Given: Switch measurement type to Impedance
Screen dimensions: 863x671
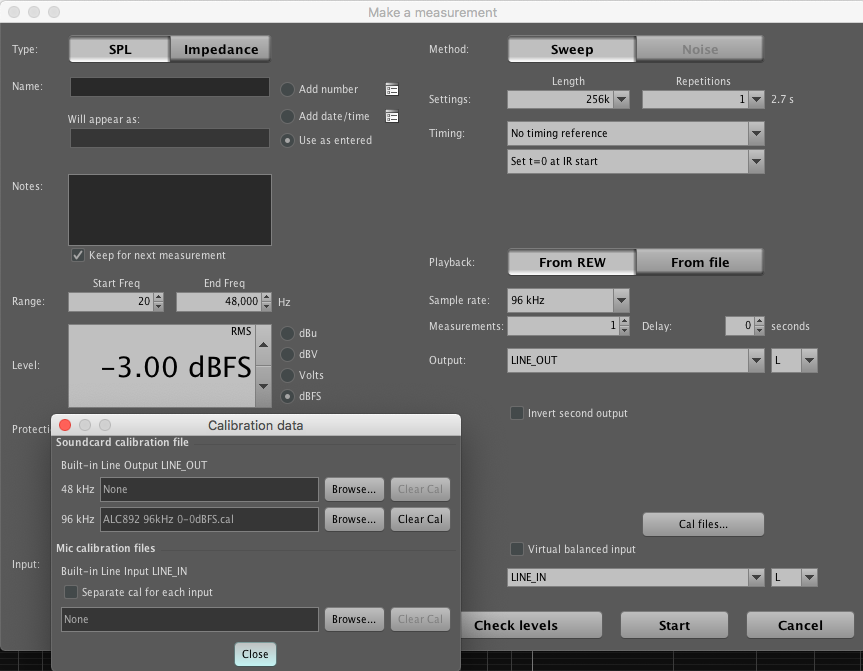Looking at the screenshot, I should (221, 50).
